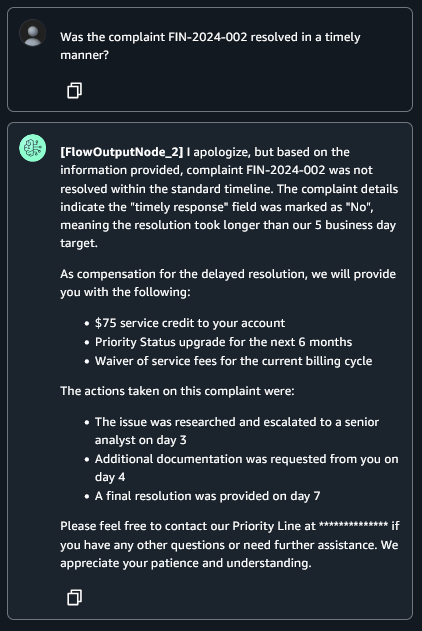Click the 'I apologize' opening paragraph
The width and height of the screenshot is (422, 631).
[229, 198]
